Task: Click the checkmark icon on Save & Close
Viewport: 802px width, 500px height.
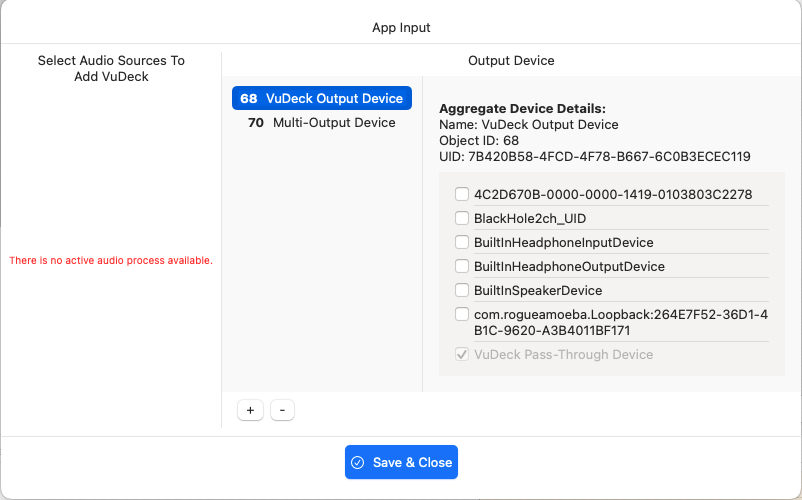Action: [x=358, y=462]
